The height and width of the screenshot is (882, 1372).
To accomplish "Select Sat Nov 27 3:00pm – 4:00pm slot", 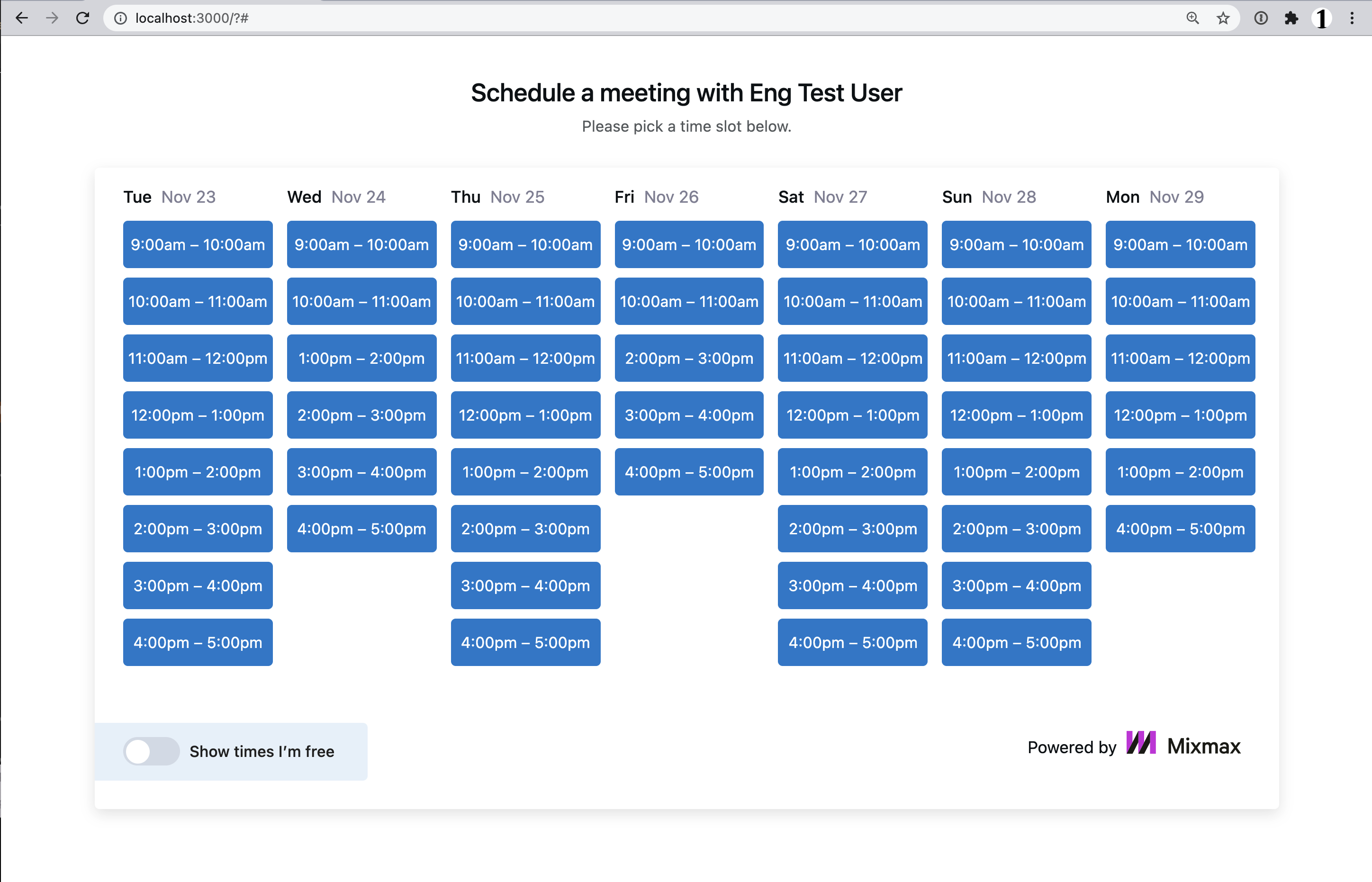I will 852,585.
